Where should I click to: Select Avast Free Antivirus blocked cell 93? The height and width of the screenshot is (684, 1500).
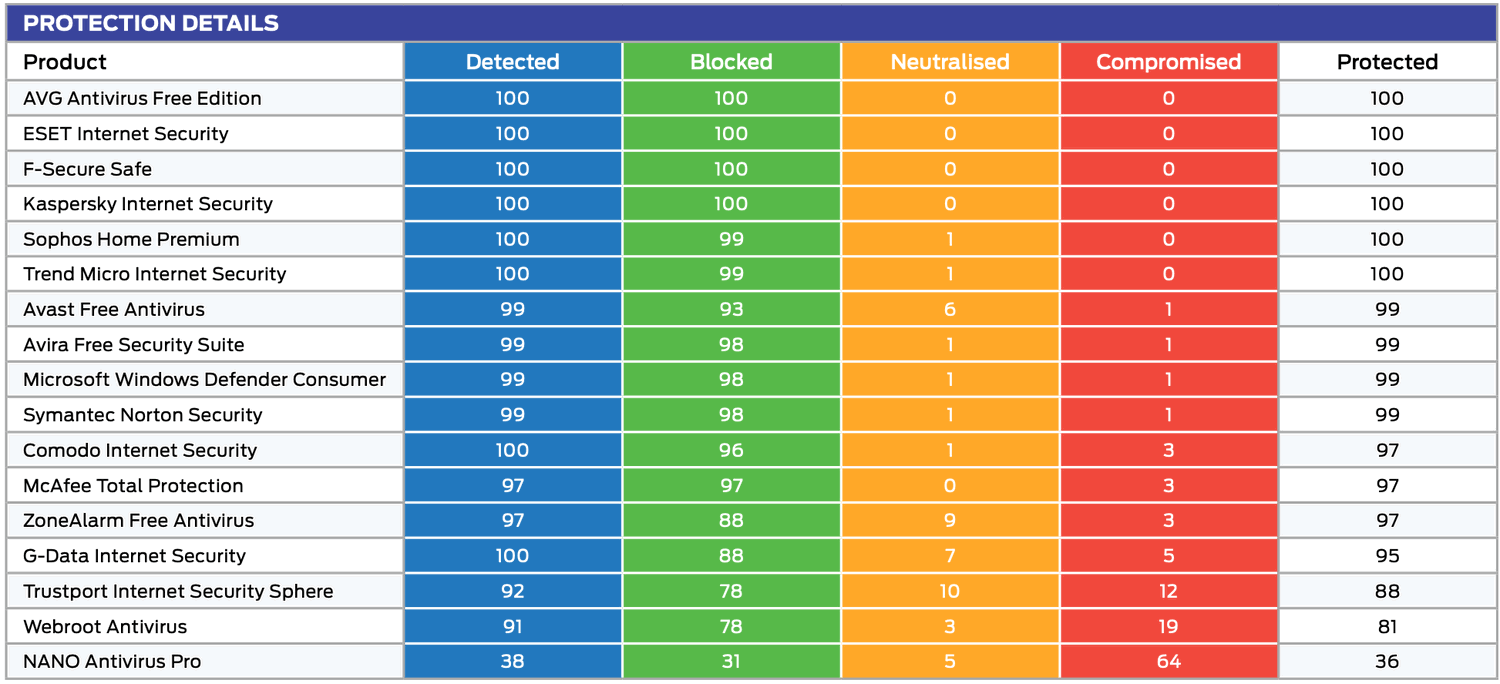click(x=731, y=310)
